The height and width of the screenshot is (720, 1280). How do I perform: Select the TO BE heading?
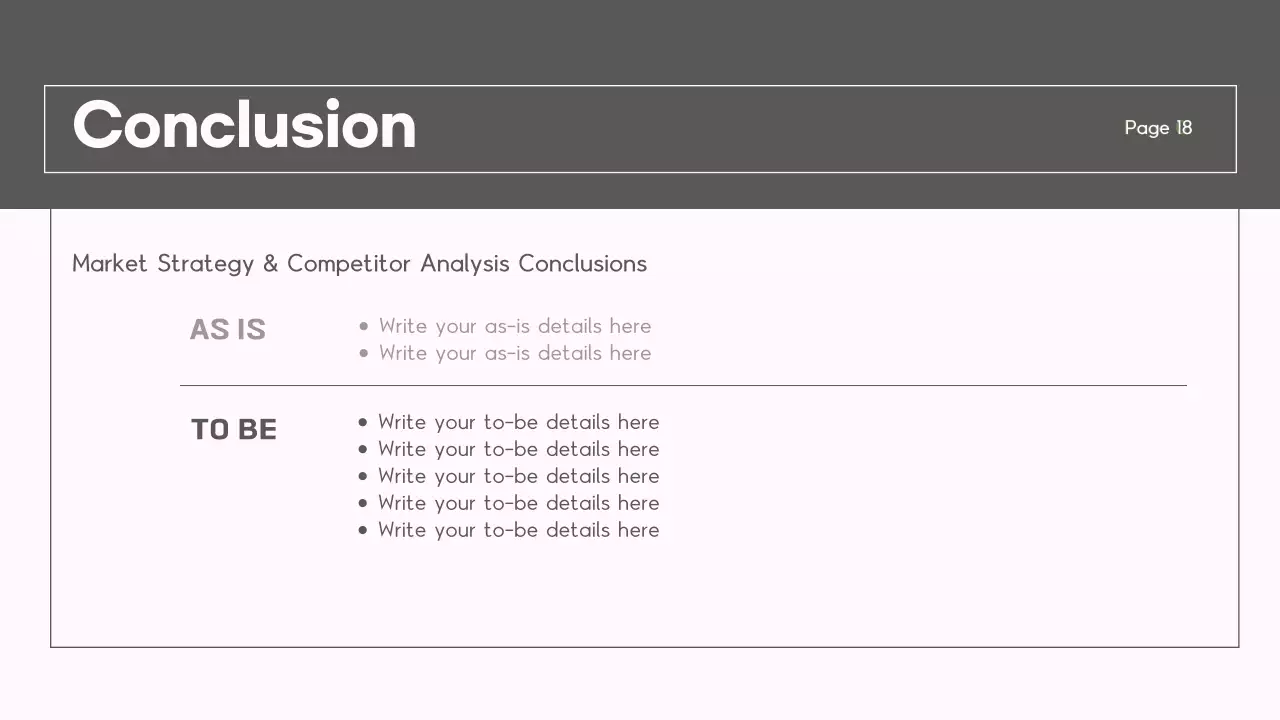(234, 430)
